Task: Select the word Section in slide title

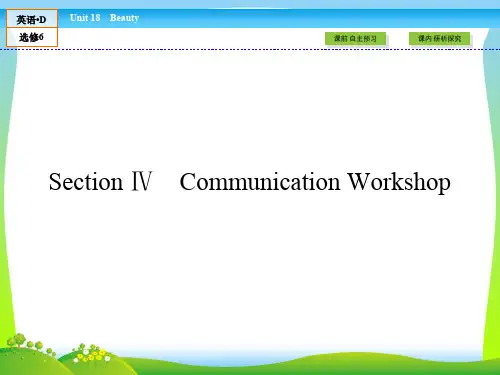Action: coord(86,182)
